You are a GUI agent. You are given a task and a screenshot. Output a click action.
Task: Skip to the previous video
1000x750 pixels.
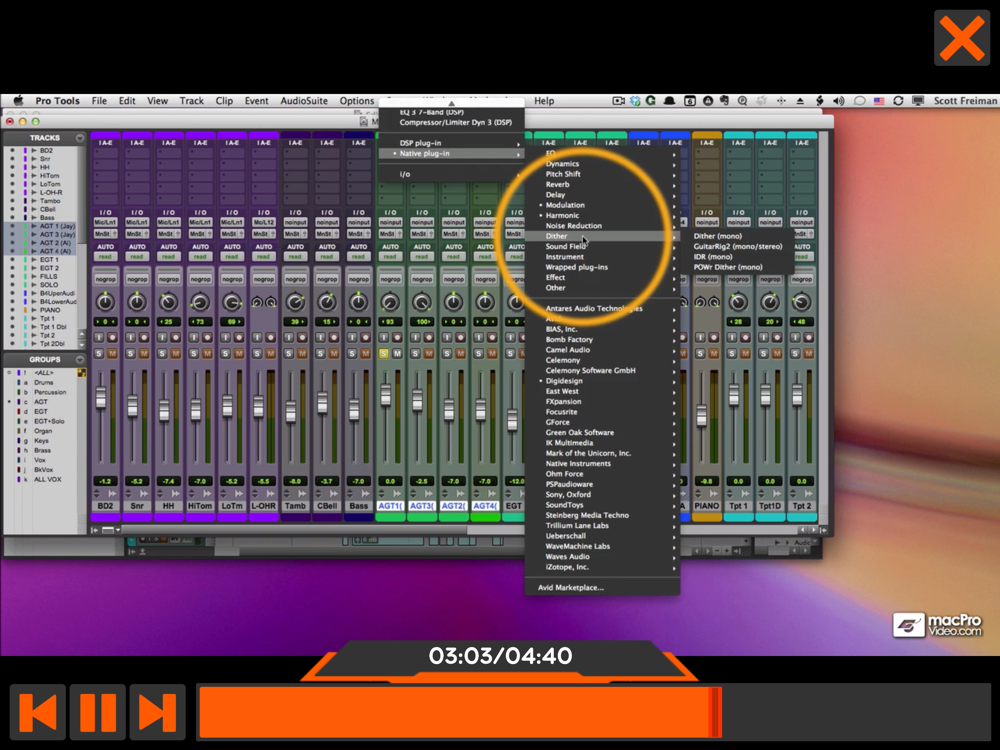tap(38, 712)
